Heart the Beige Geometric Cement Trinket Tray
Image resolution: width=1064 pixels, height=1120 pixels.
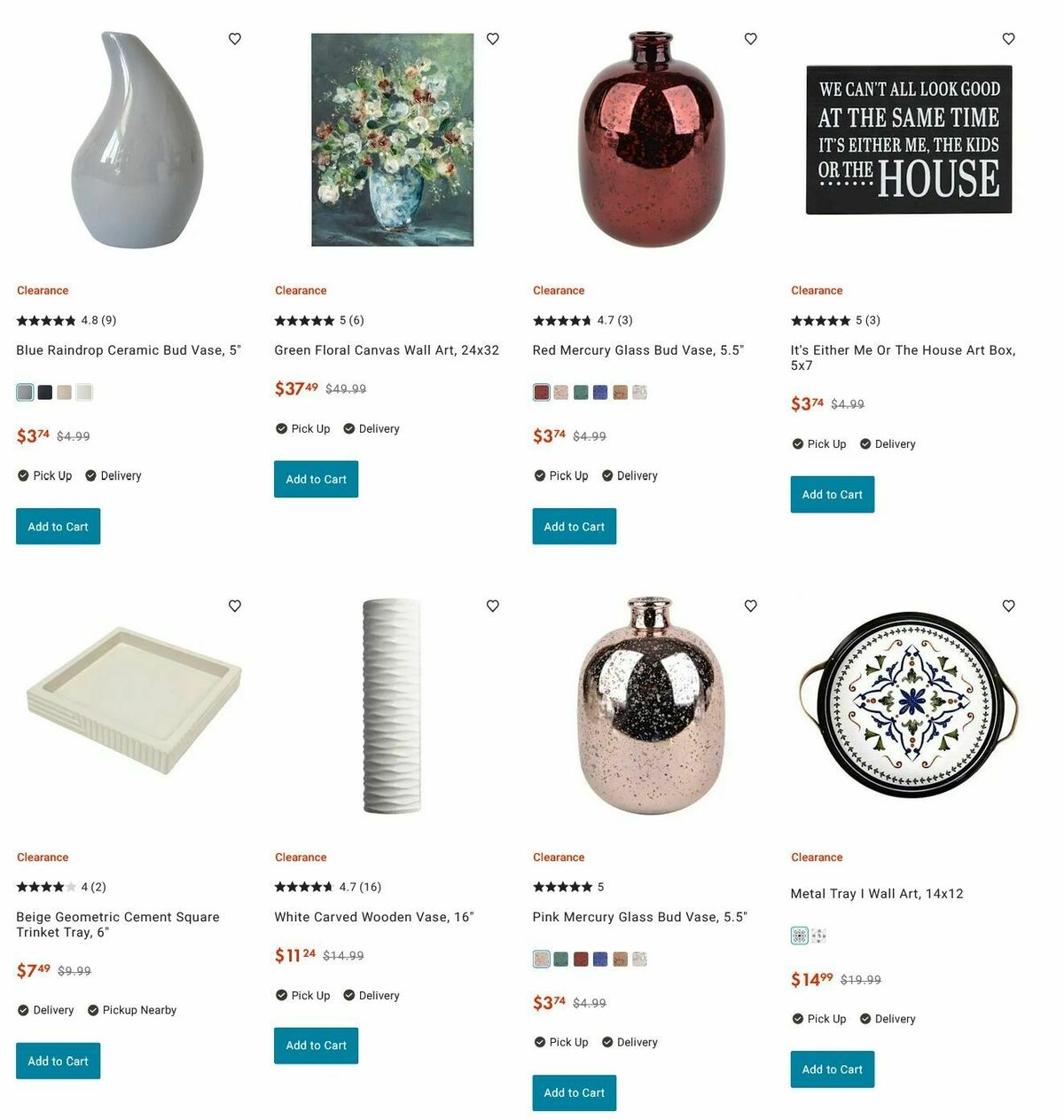point(235,606)
